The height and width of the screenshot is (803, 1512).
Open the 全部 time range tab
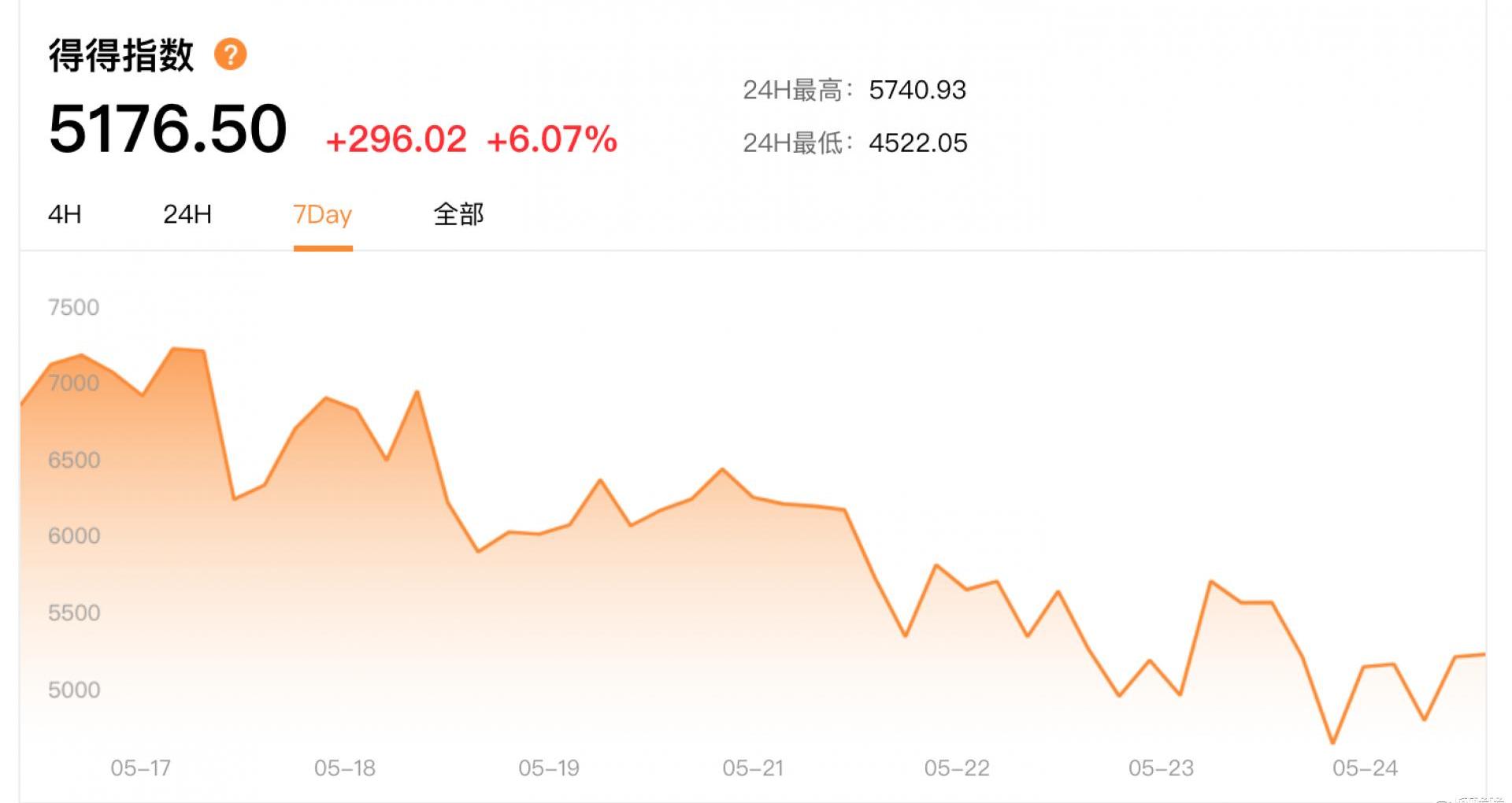(458, 214)
